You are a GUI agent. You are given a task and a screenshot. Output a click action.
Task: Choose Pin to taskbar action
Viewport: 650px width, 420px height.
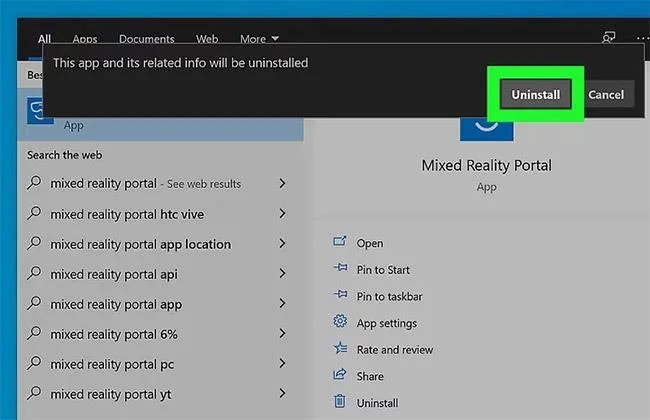[389, 296]
